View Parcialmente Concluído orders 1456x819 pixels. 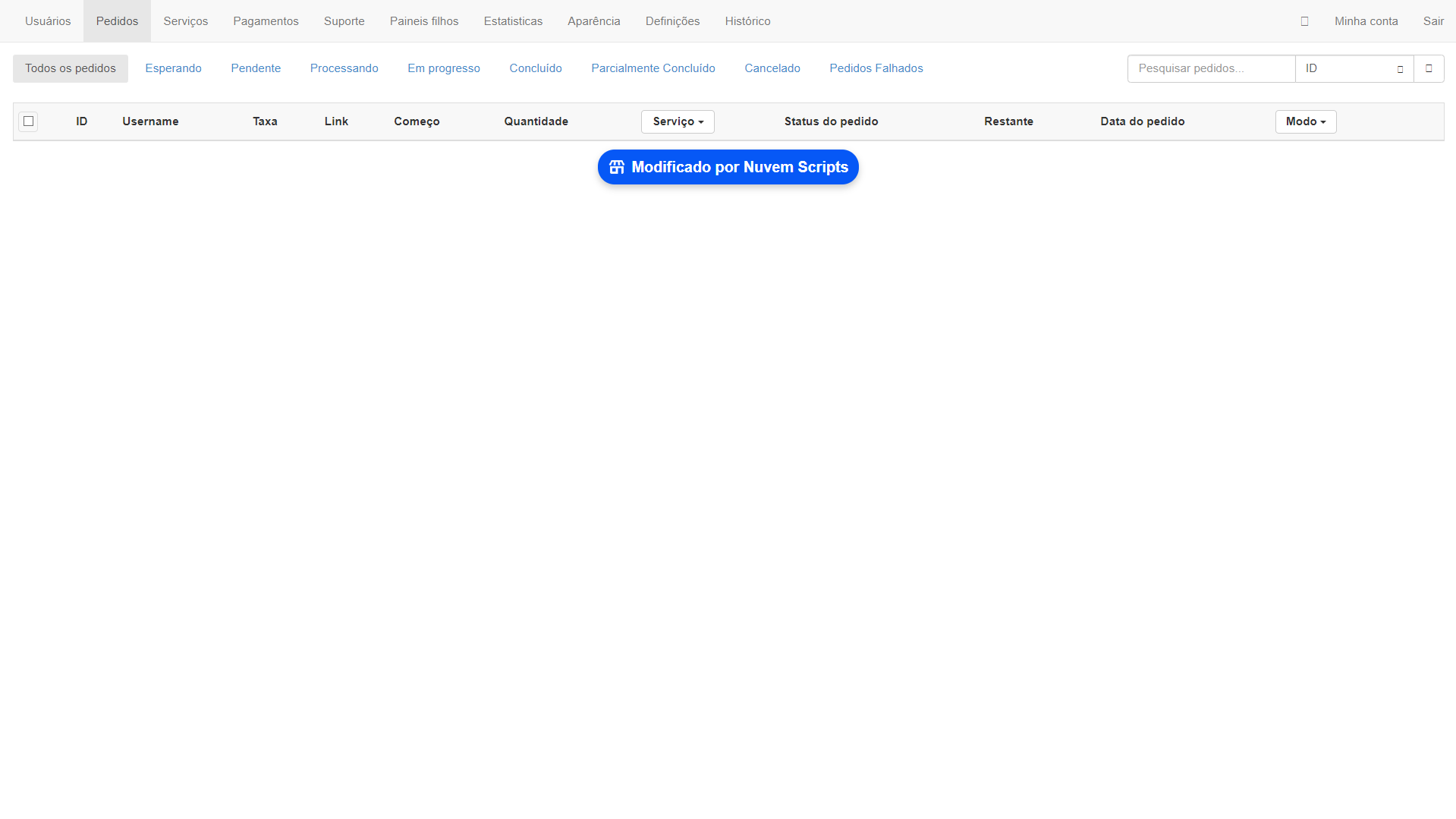click(x=653, y=68)
